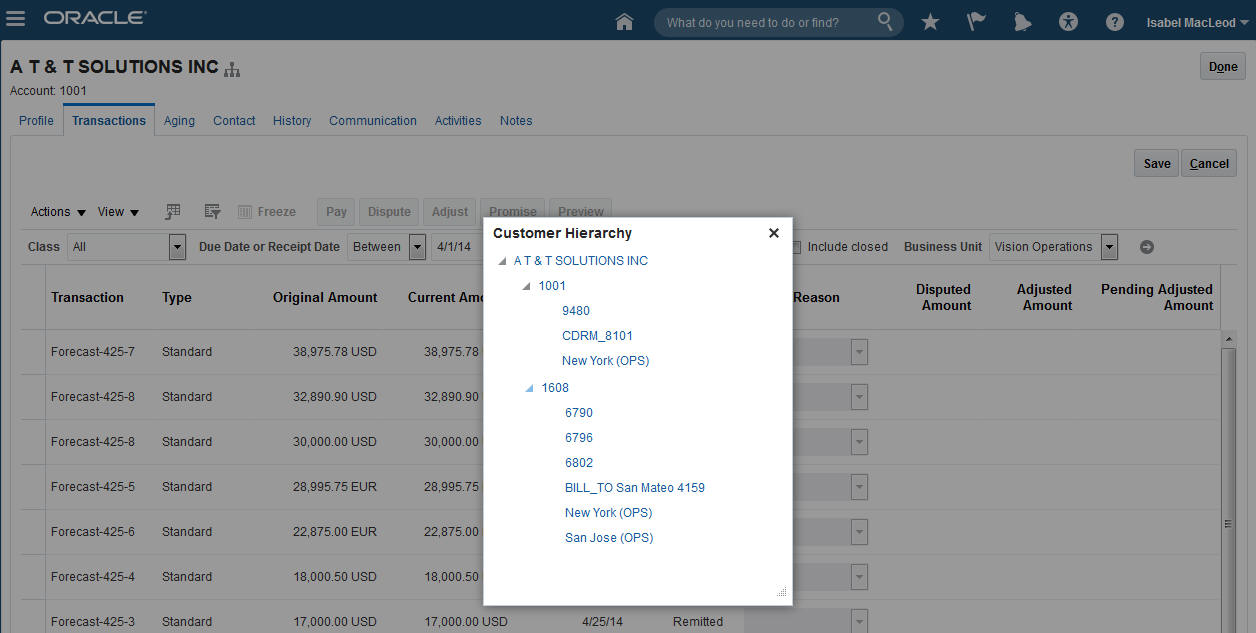Open the Help question mark icon

[1115, 22]
